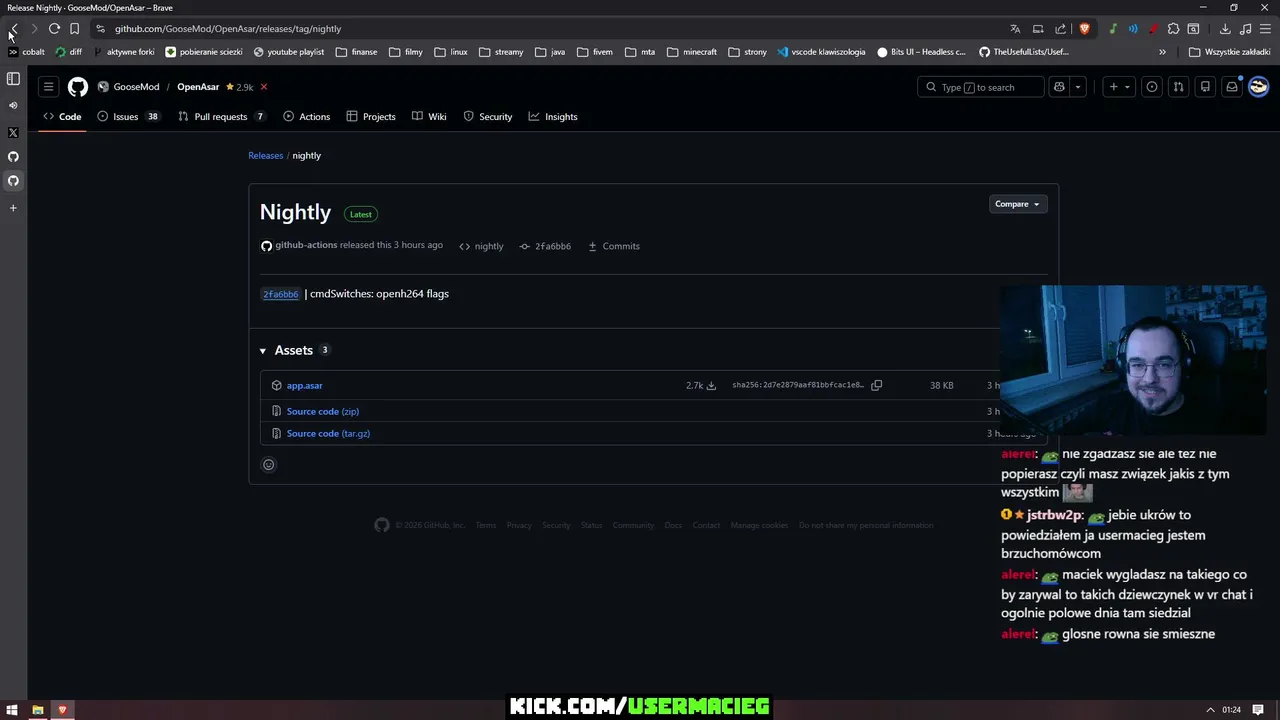The image size is (1280, 720).
Task: Switch to the Code tab
Action: click(62, 117)
